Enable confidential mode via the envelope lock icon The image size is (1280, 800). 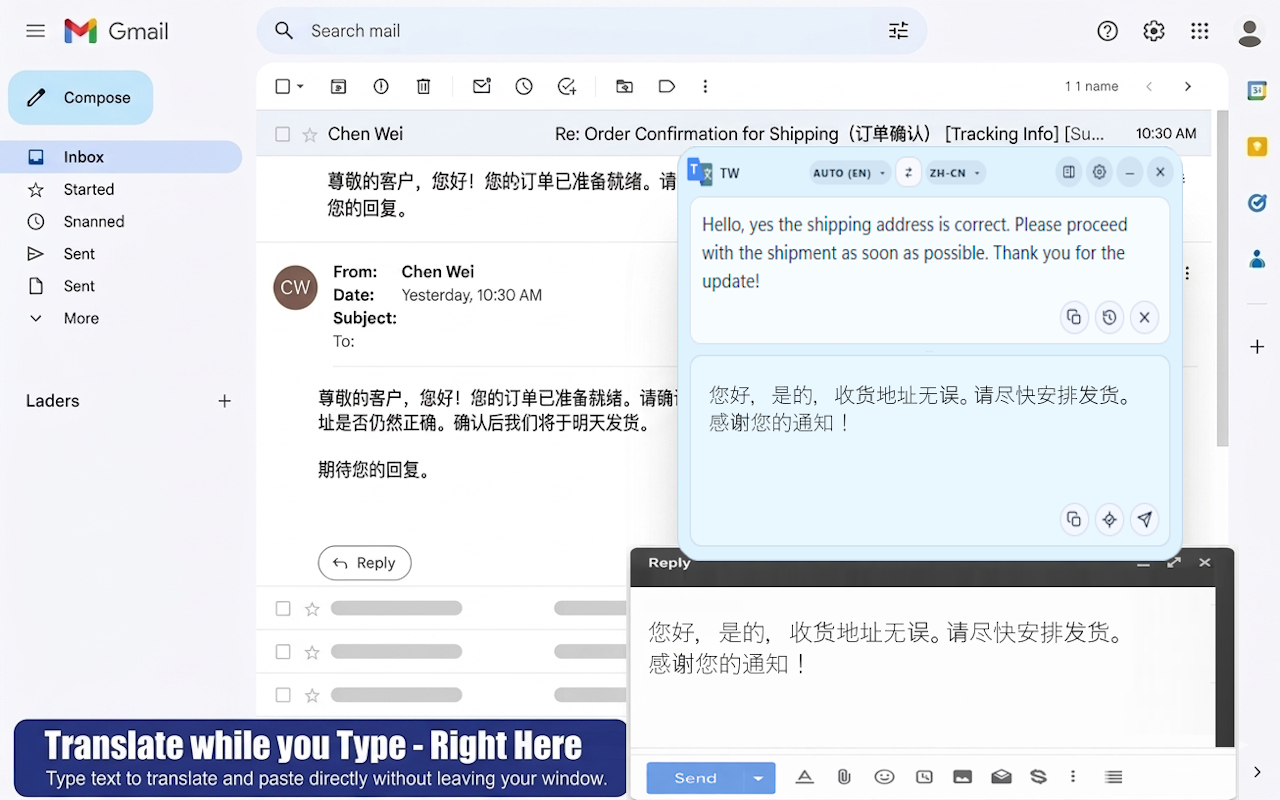pyautogui.click(x=1001, y=776)
